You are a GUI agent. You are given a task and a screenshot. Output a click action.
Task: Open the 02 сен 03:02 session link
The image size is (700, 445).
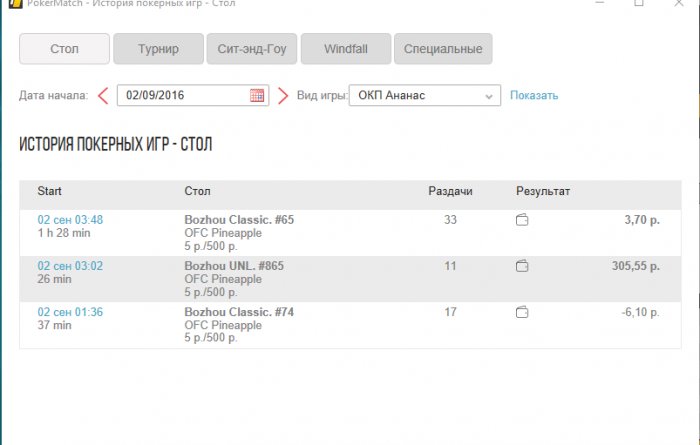pyautogui.click(x=70, y=266)
